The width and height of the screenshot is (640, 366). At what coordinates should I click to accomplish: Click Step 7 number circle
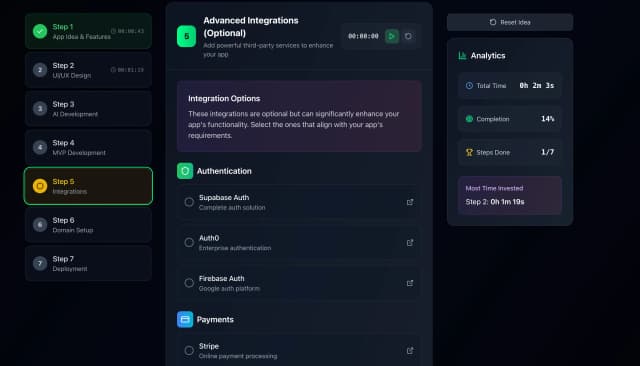(40, 263)
